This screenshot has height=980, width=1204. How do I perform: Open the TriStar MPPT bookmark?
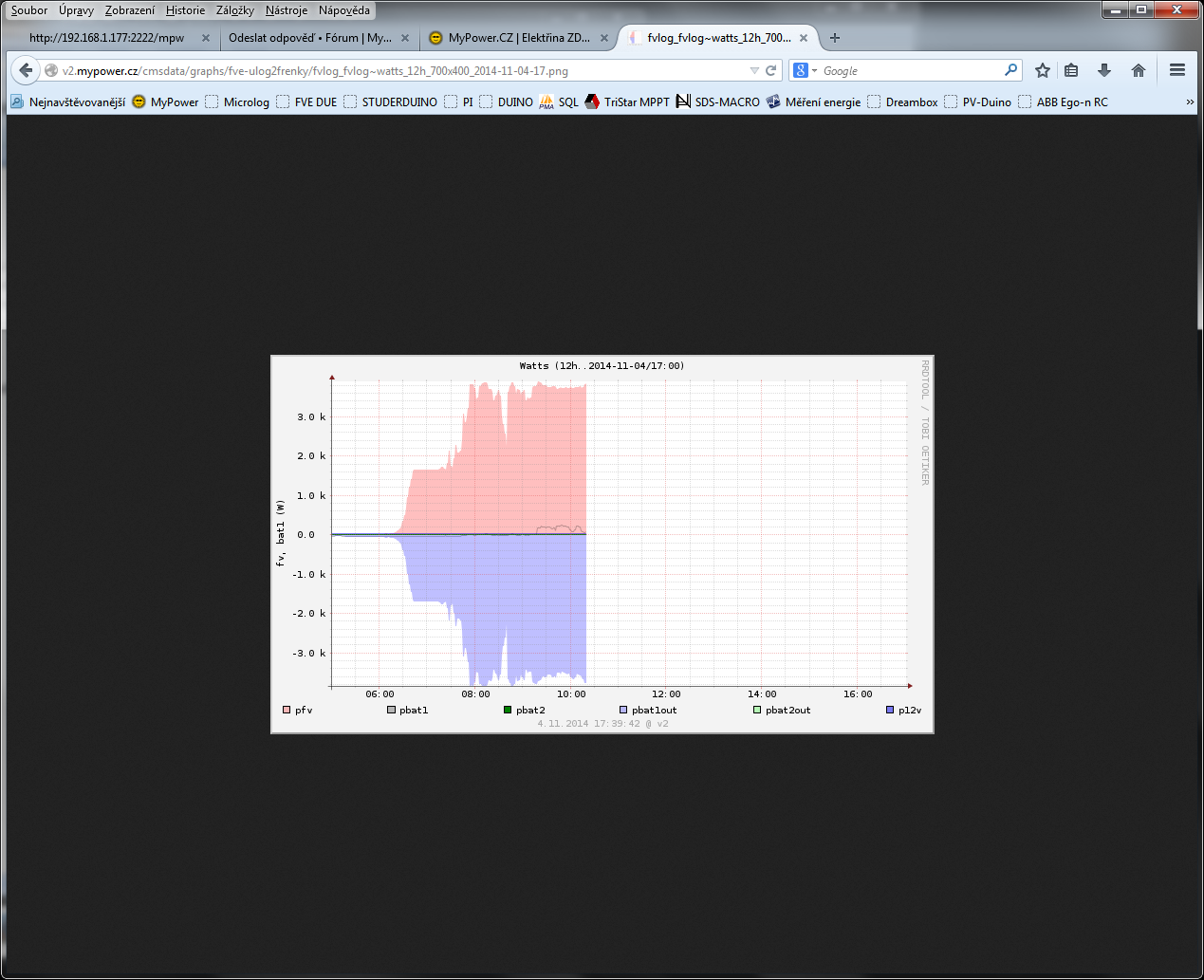click(x=627, y=102)
